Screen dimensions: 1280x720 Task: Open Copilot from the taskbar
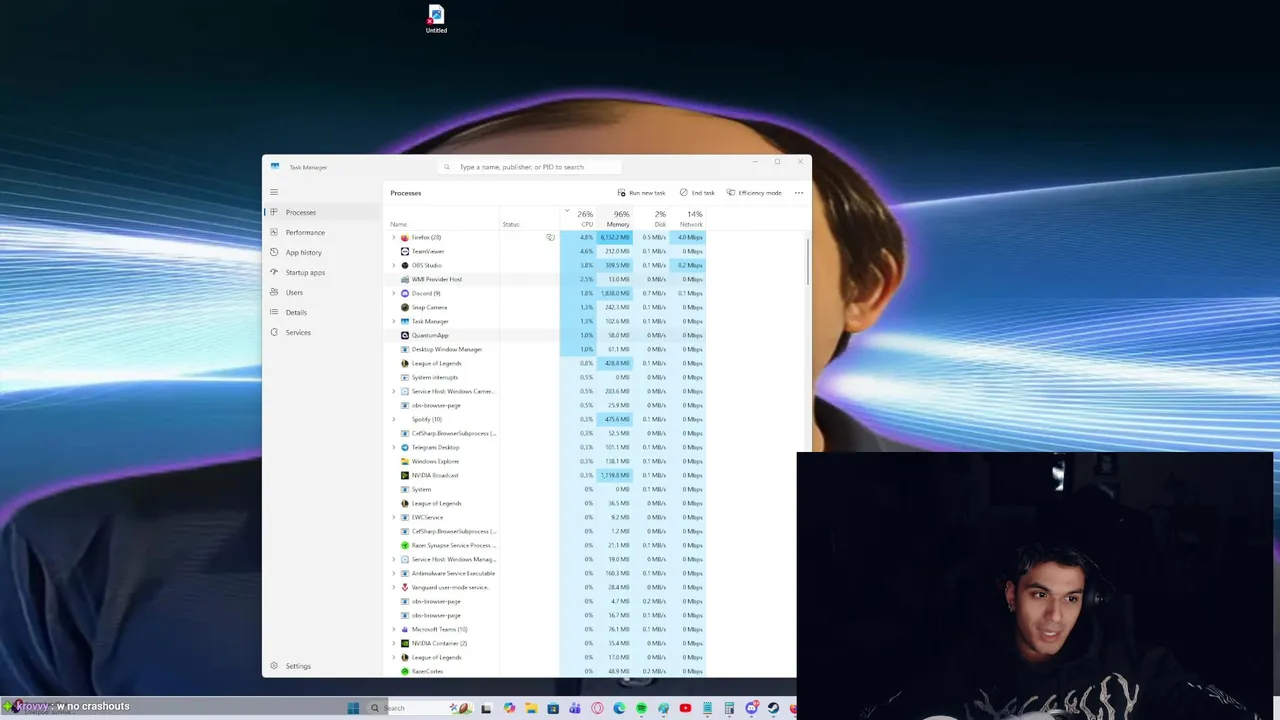(509, 708)
